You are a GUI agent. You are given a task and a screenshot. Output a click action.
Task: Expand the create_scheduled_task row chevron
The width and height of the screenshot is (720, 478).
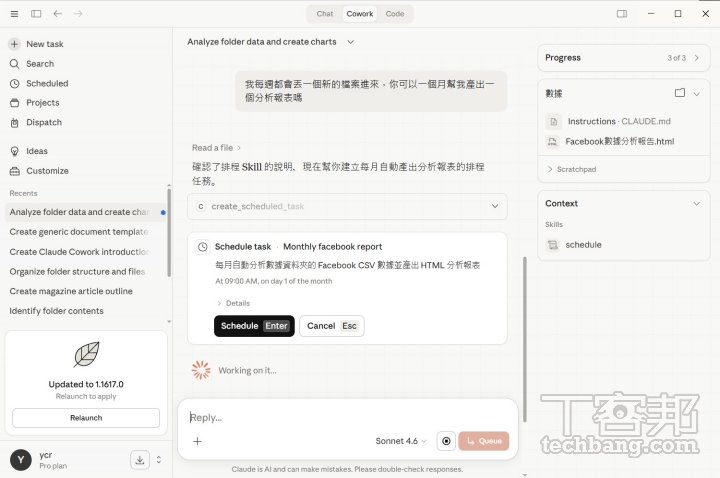pyautogui.click(x=495, y=206)
